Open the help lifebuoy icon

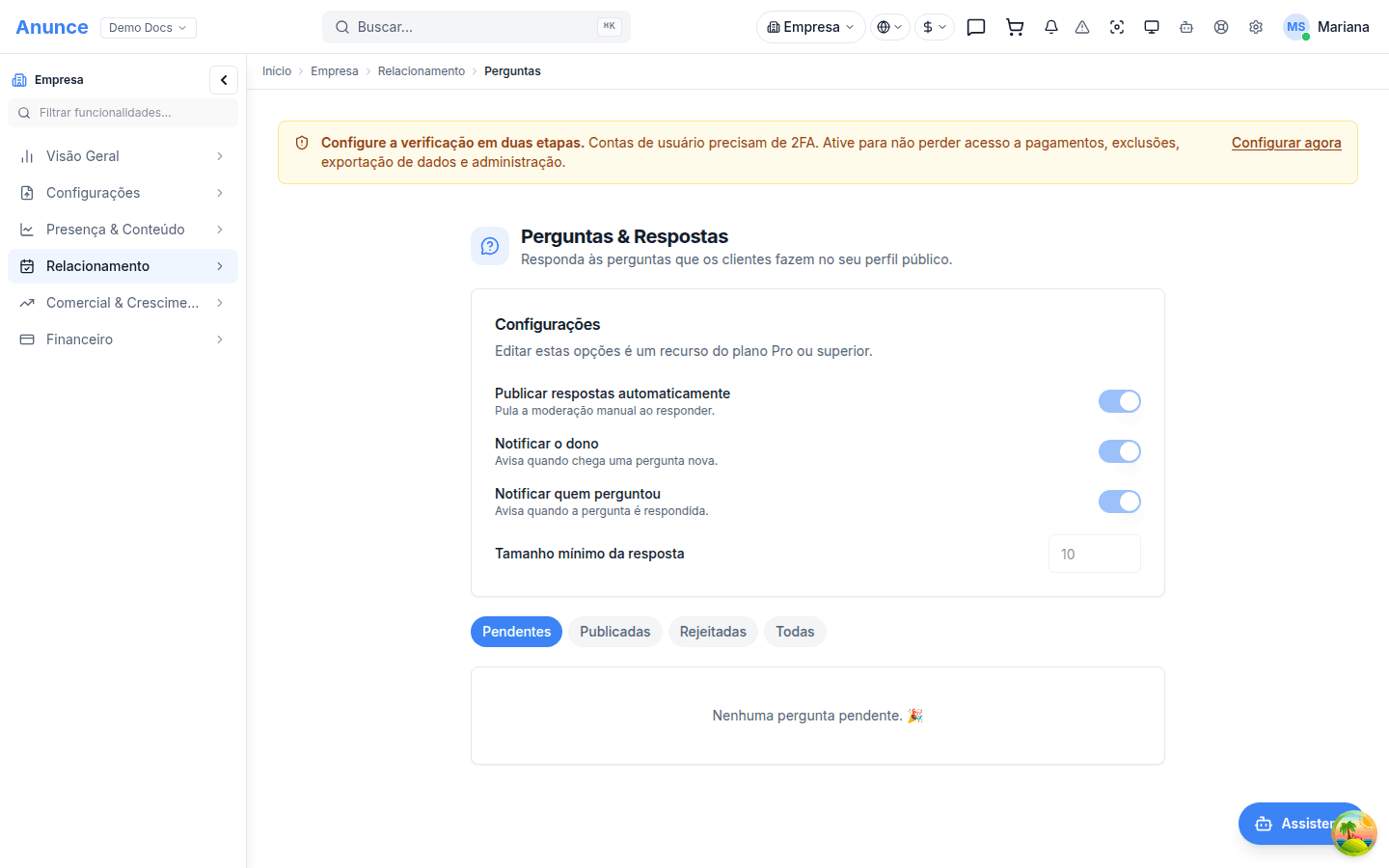coord(1221,27)
